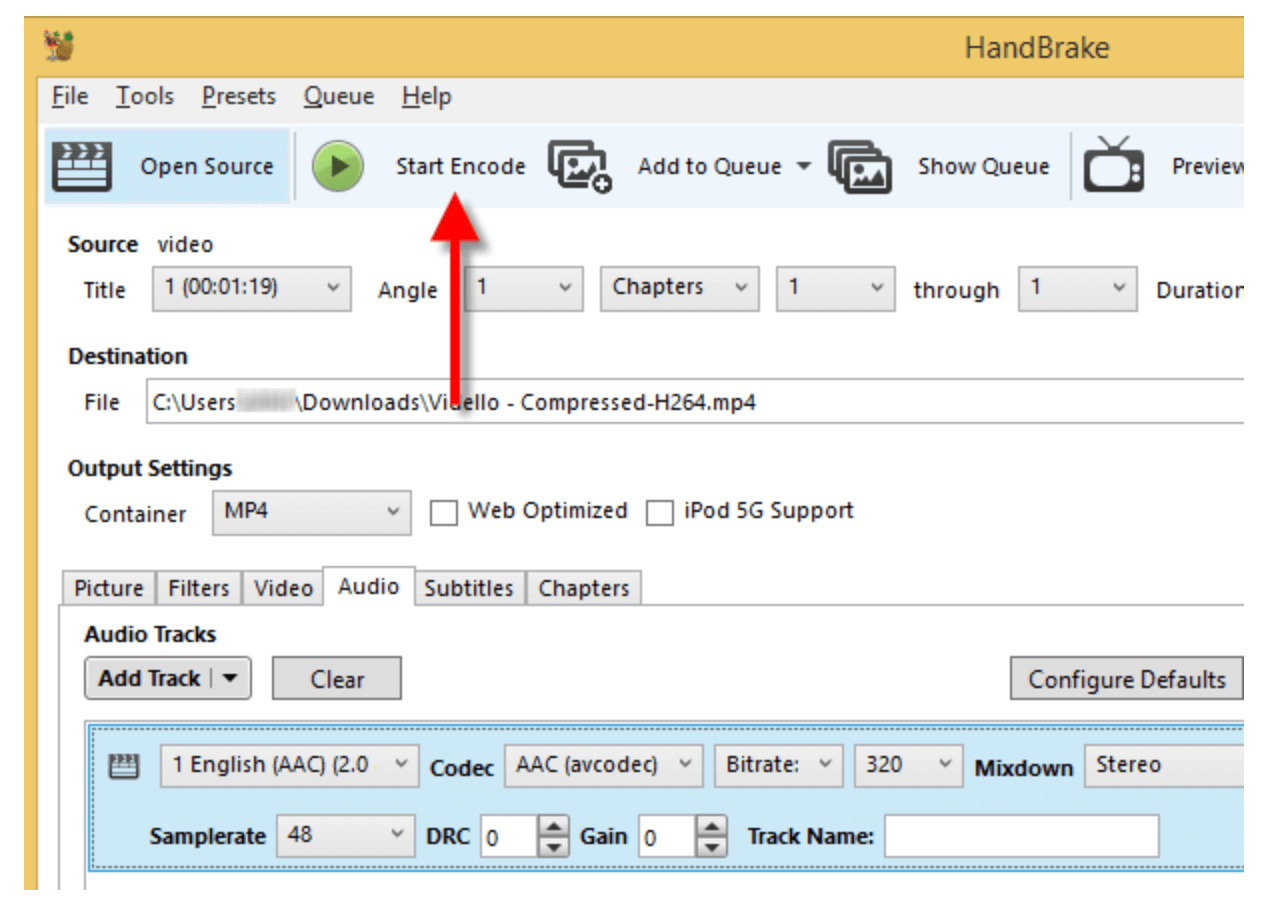Click the destination File path field
Viewport: 1262px width, 904px height.
coord(695,402)
